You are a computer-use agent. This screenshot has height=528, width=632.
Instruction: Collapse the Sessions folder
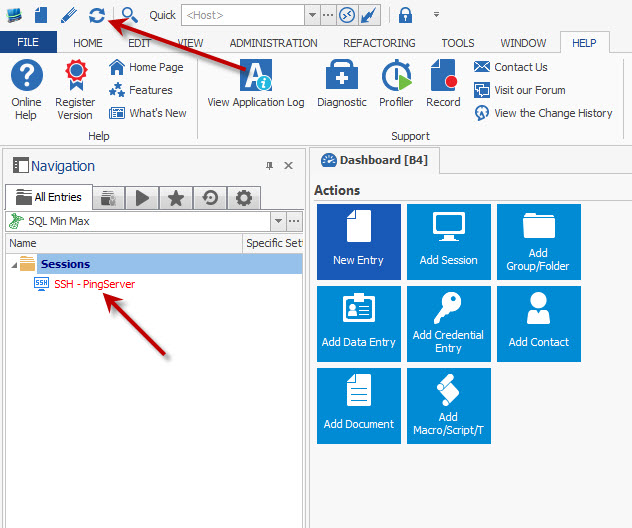click(14, 265)
